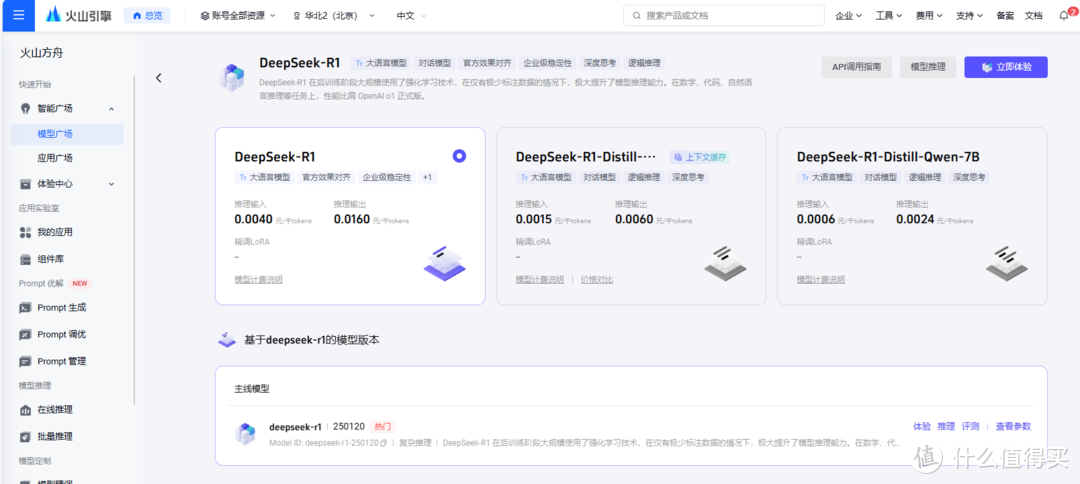The height and width of the screenshot is (484, 1080).
Task: Click the back arrow beside DeepSeek-R1
Action: tap(158, 78)
